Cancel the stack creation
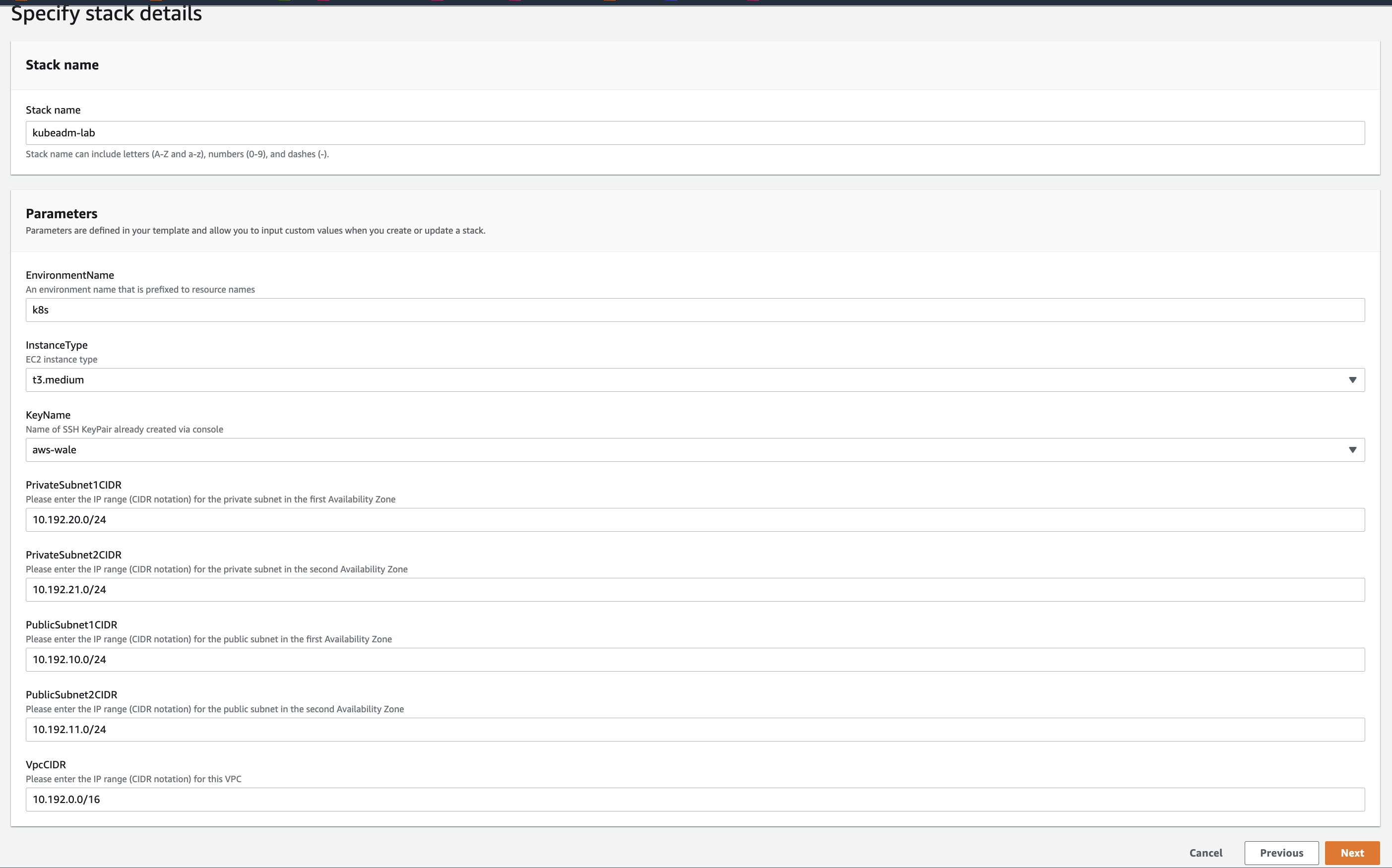 [x=1205, y=853]
